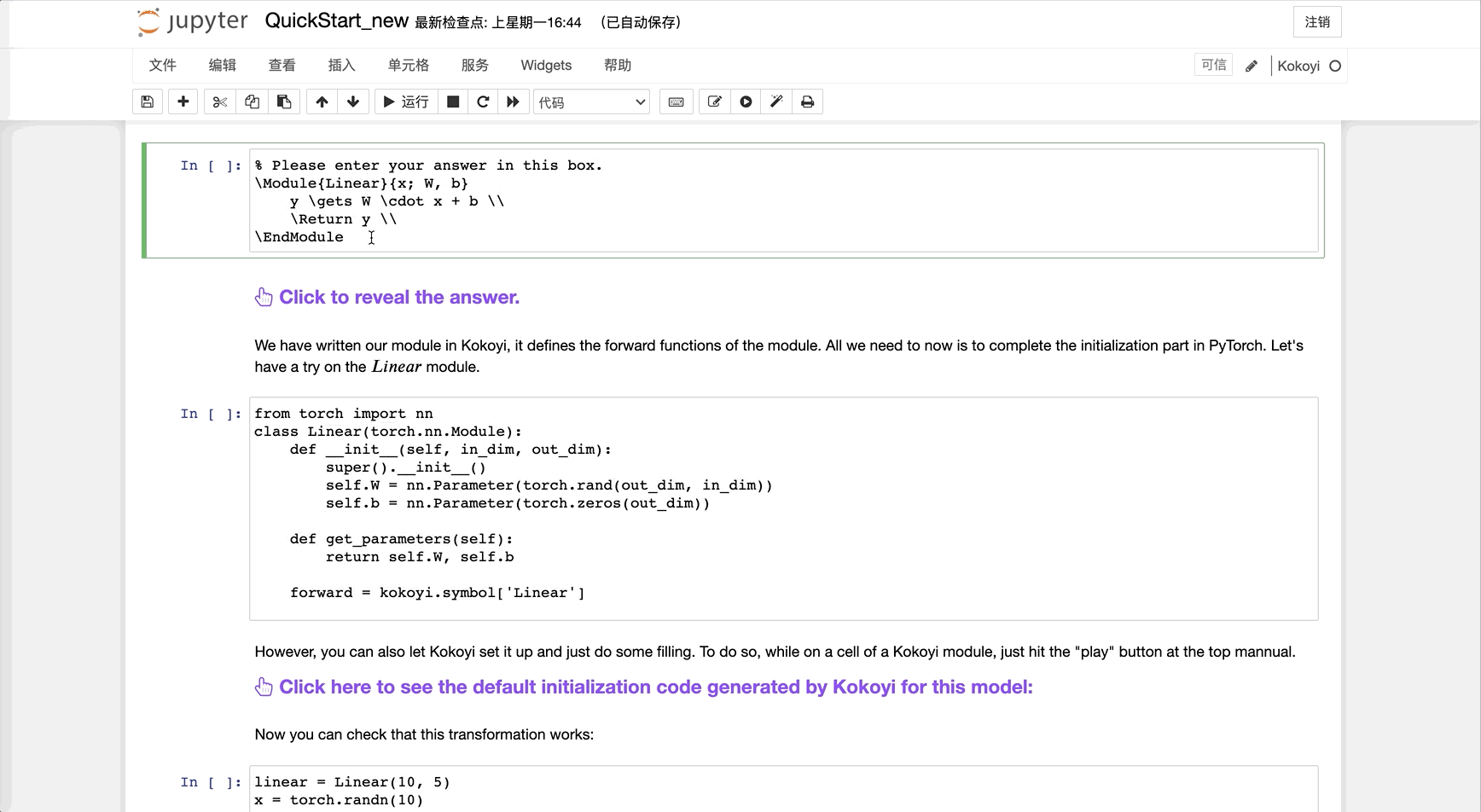Open the cell type dropdown 代码

point(591,102)
